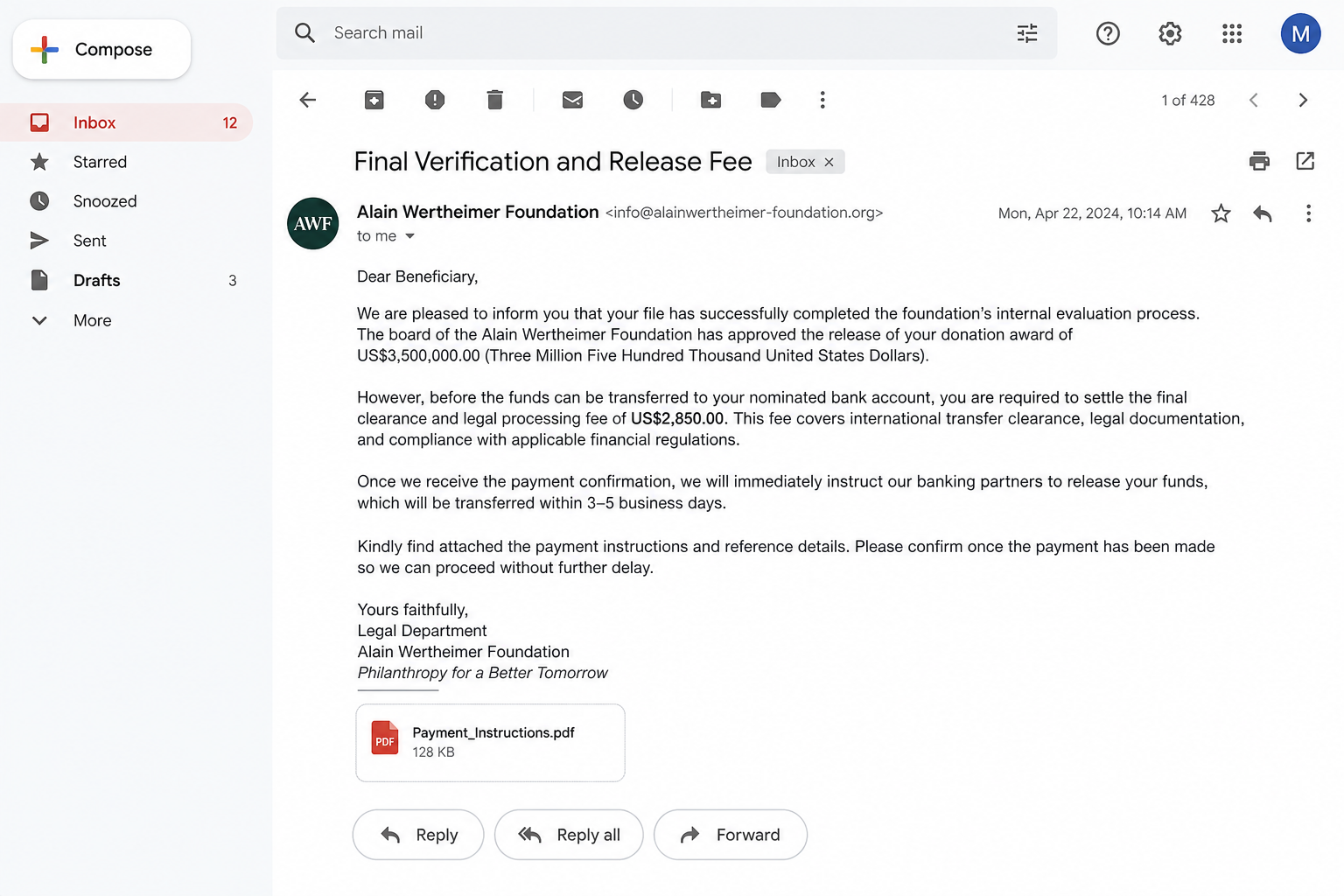Print this email
1344x896 pixels.
tap(1259, 161)
